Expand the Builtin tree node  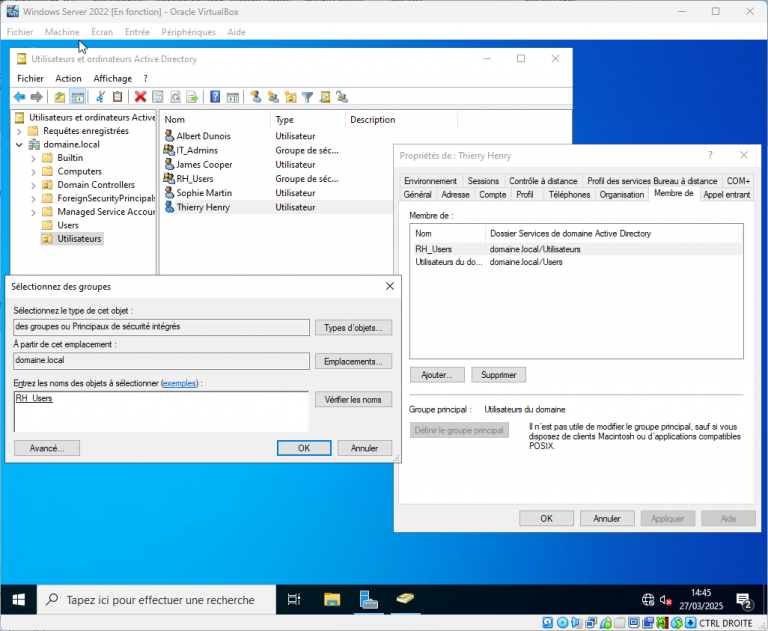click(34, 158)
